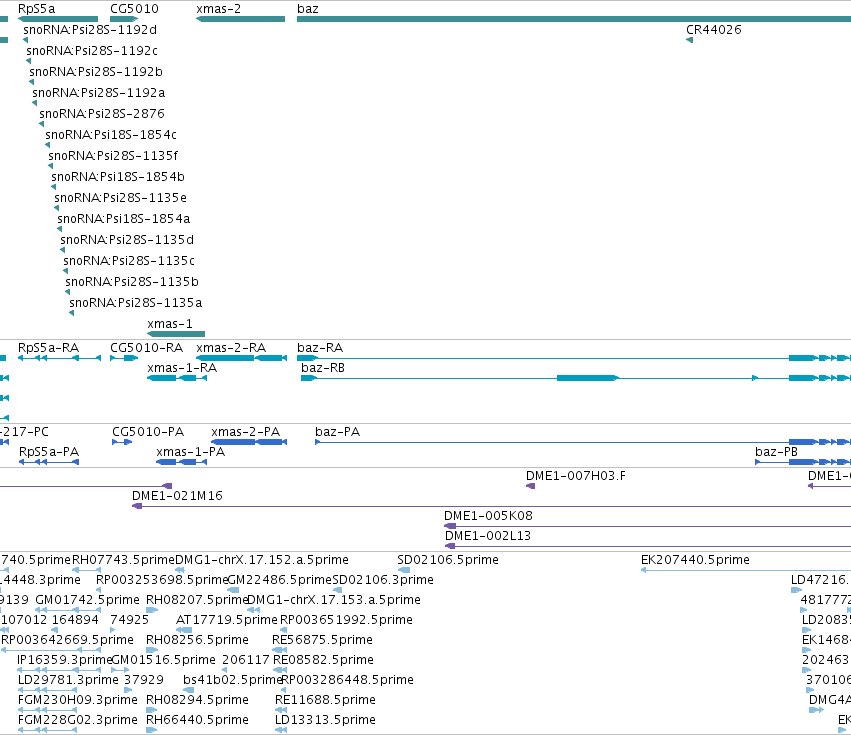Pick snoRNA:Psi28S-1192a label
Screen dimensions: 851x735
pos(99,93)
